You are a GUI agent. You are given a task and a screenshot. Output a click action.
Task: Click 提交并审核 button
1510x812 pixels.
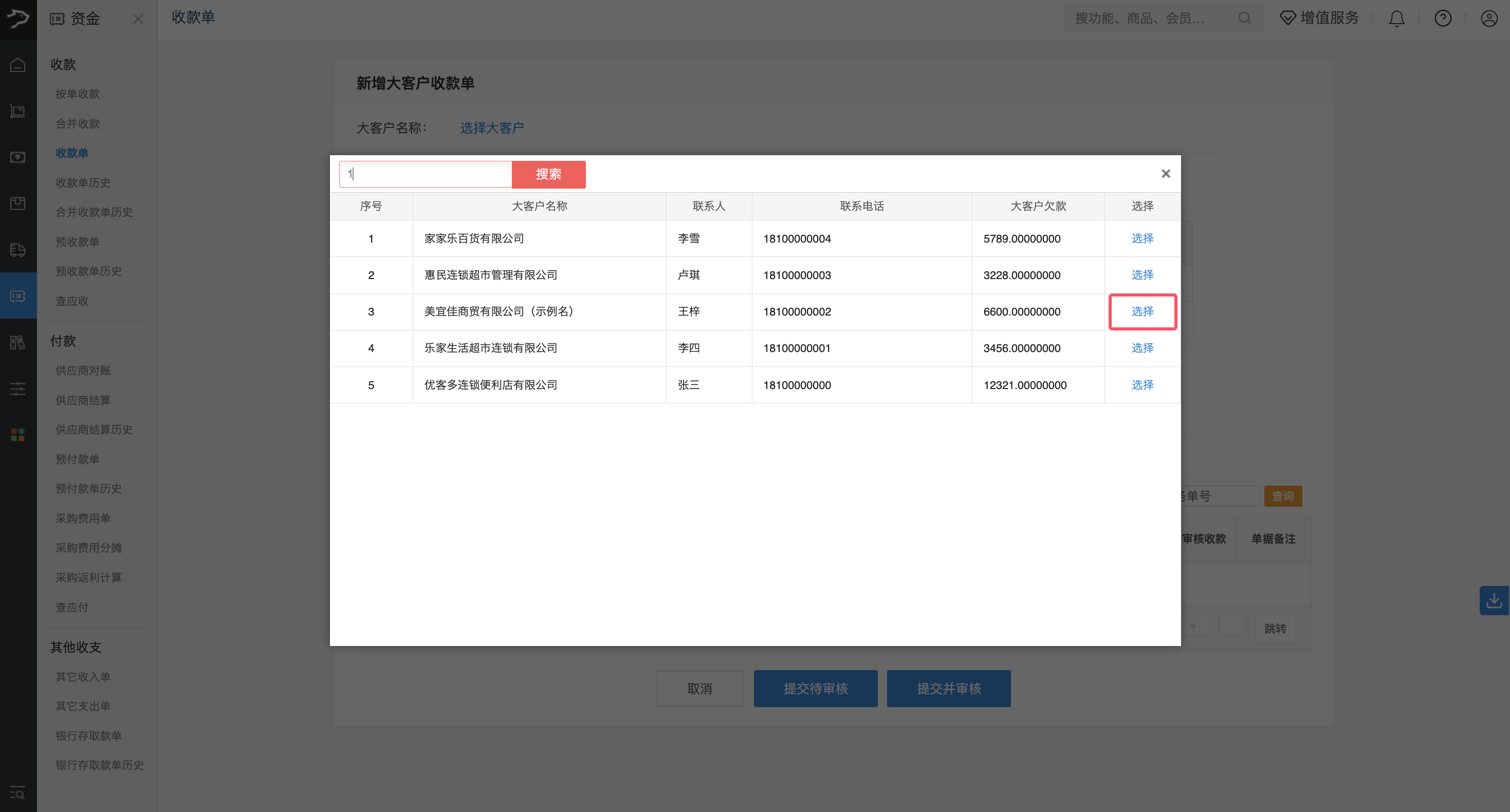coord(948,688)
